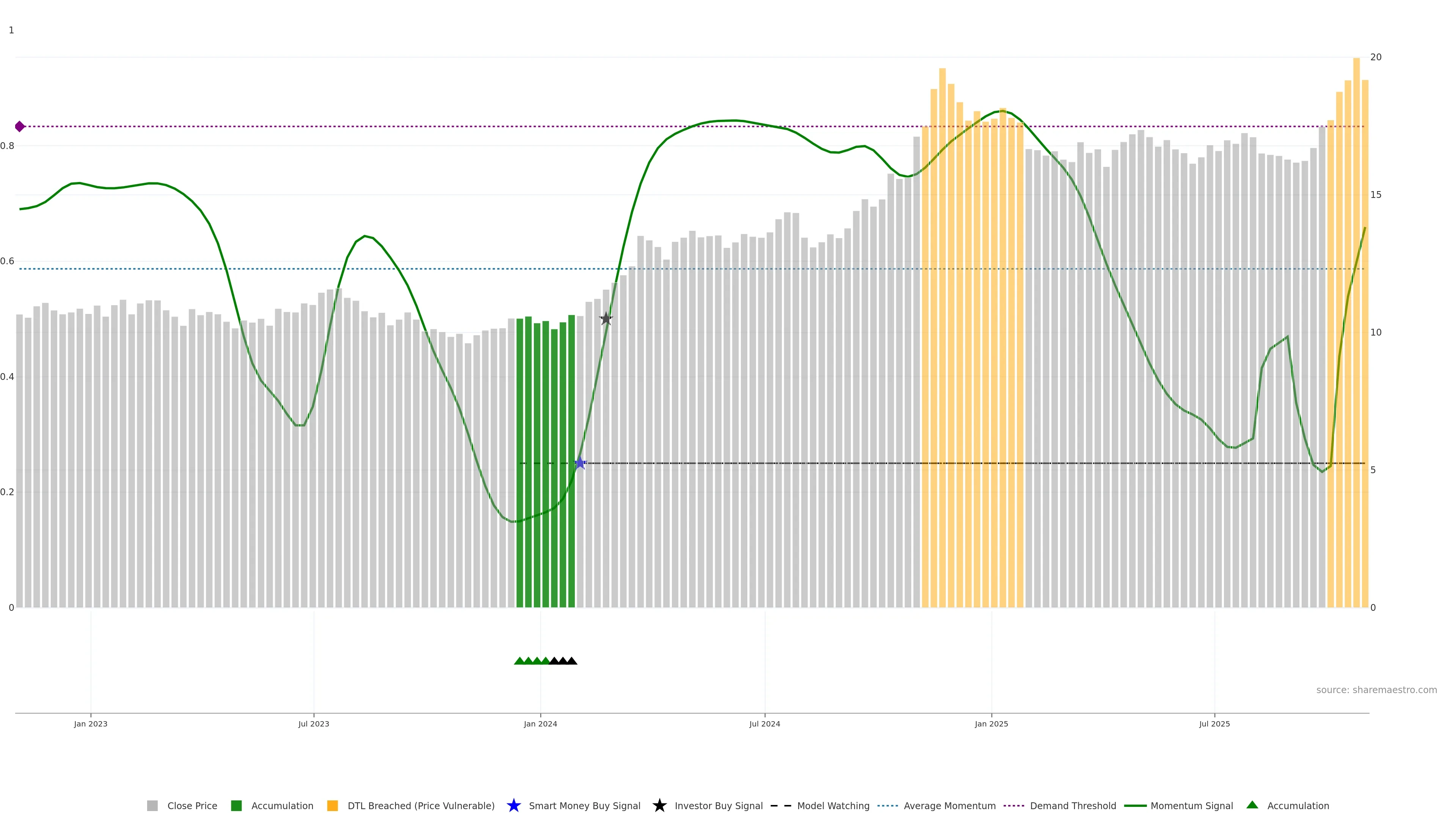This screenshot has height=819, width=1456.
Task: Click the green triangle icon in legend
Action: 1252,805
